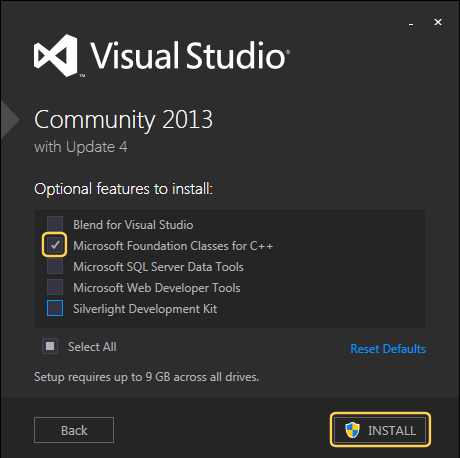Image resolution: width=460 pixels, height=458 pixels.
Task: Click "Microsoft SQL Server Data Tools" label
Action: click(159, 267)
